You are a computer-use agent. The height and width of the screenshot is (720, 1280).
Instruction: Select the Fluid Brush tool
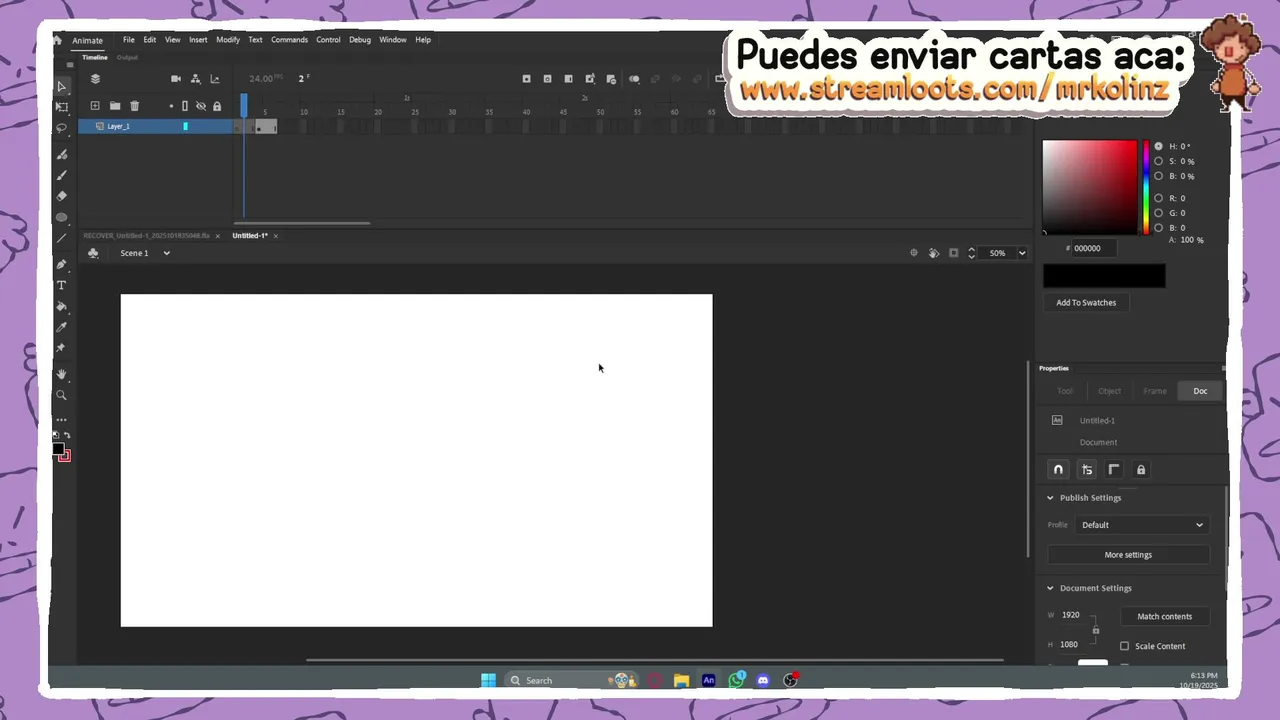(x=61, y=154)
